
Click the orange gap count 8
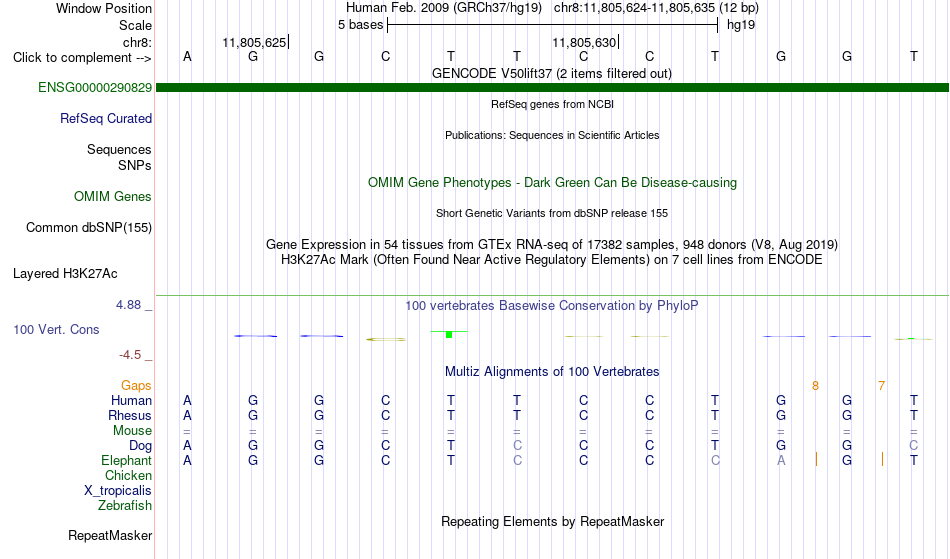pos(815,386)
